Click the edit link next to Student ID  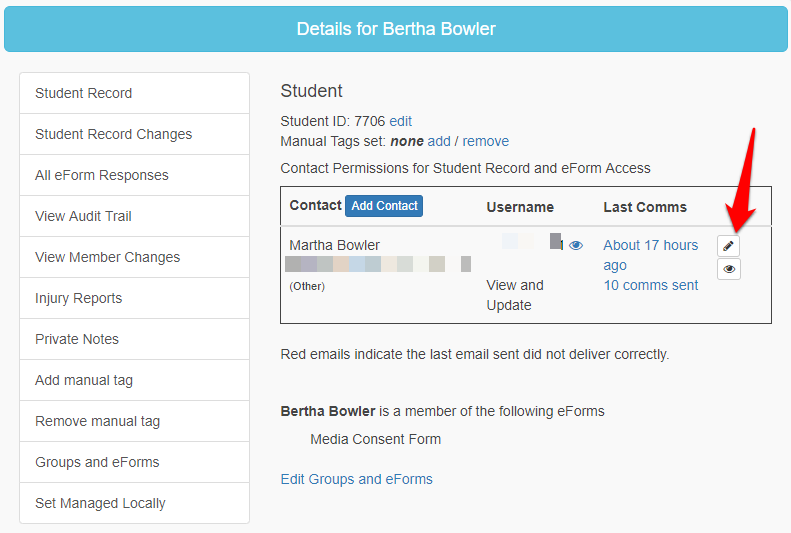400,121
